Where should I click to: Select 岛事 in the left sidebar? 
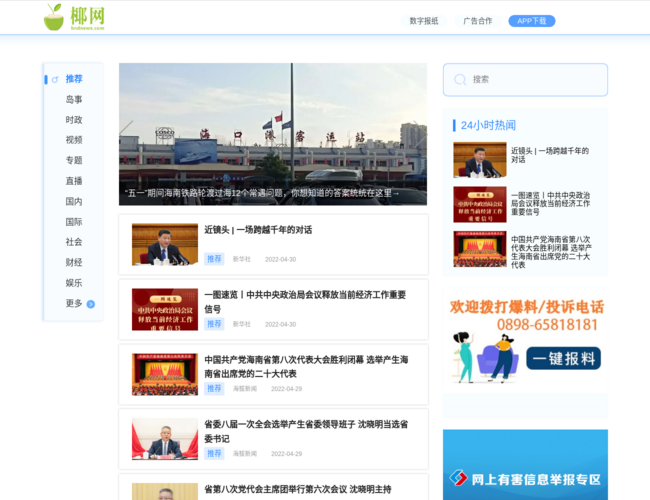[74, 100]
